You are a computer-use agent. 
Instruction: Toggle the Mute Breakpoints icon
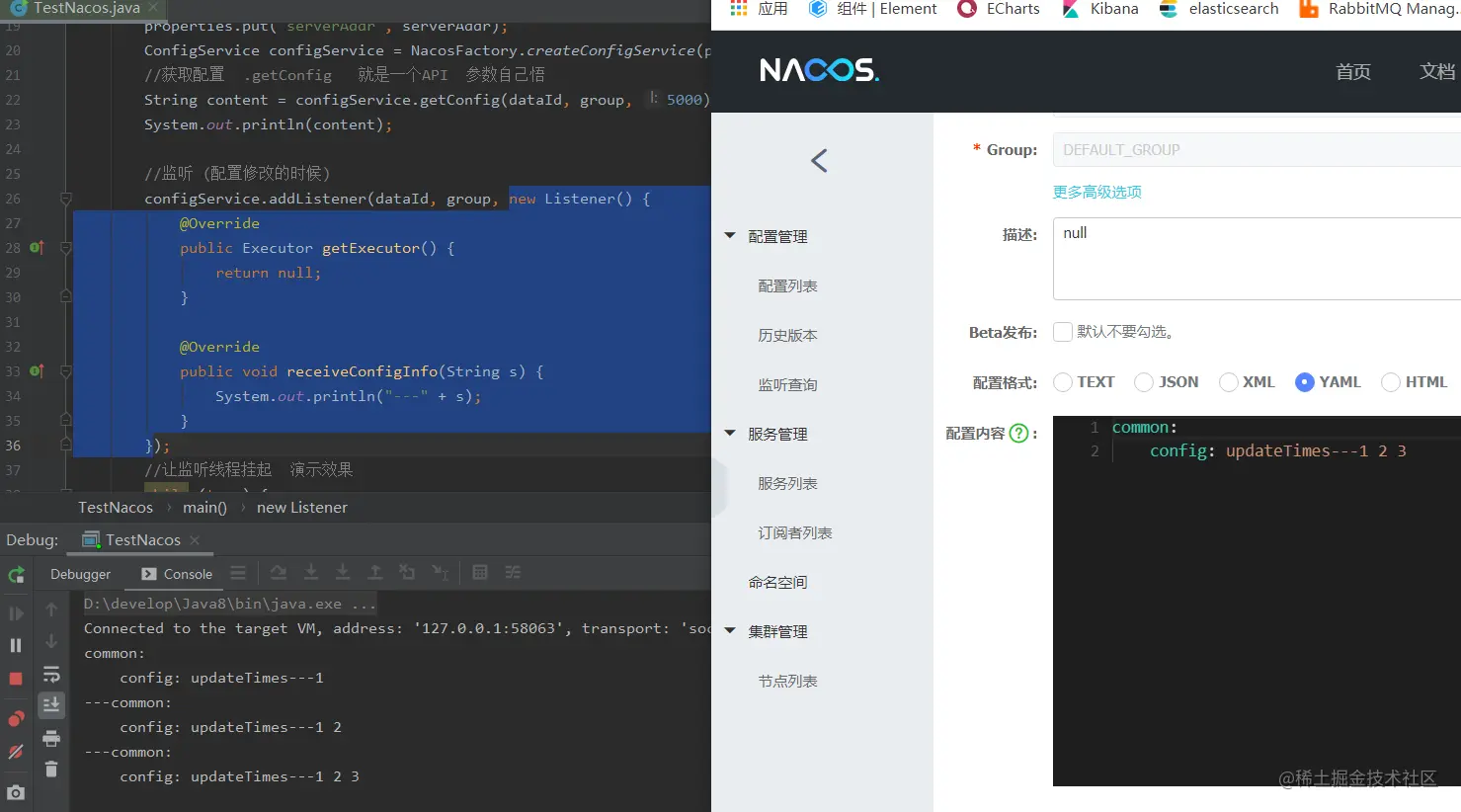[x=16, y=752]
